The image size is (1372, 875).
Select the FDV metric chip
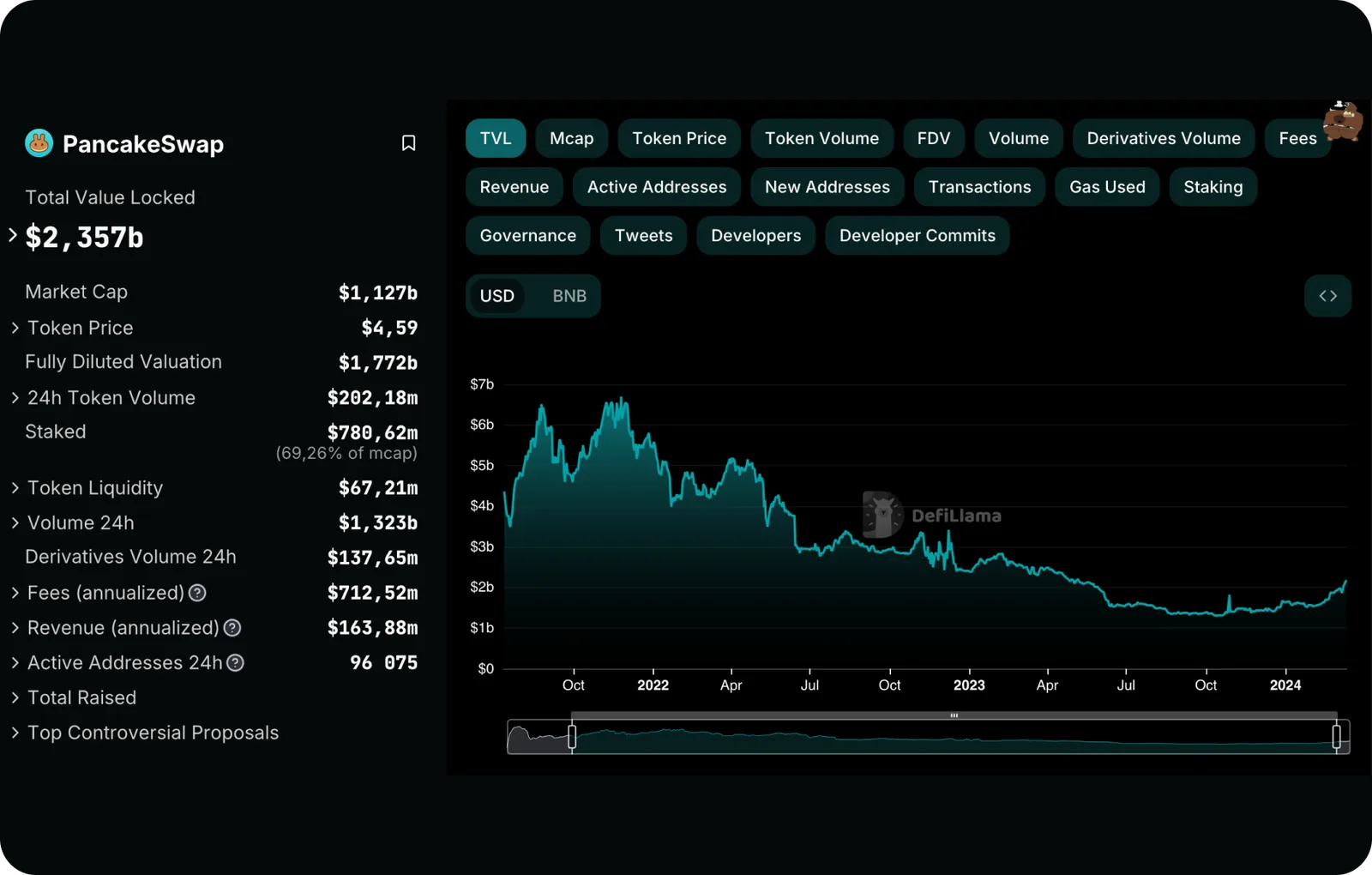[x=934, y=138]
